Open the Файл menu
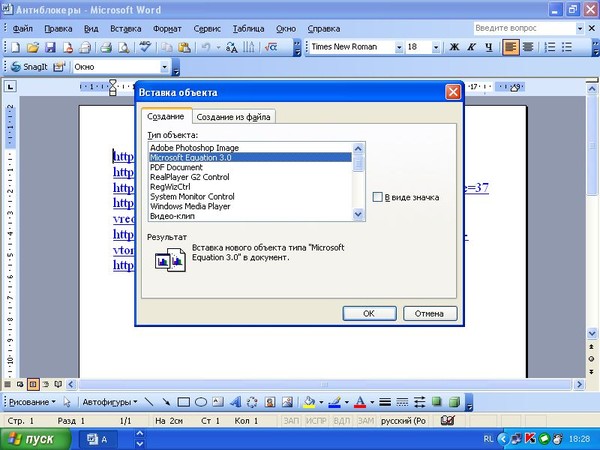The height and width of the screenshot is (450, 600). coord(23,29)
